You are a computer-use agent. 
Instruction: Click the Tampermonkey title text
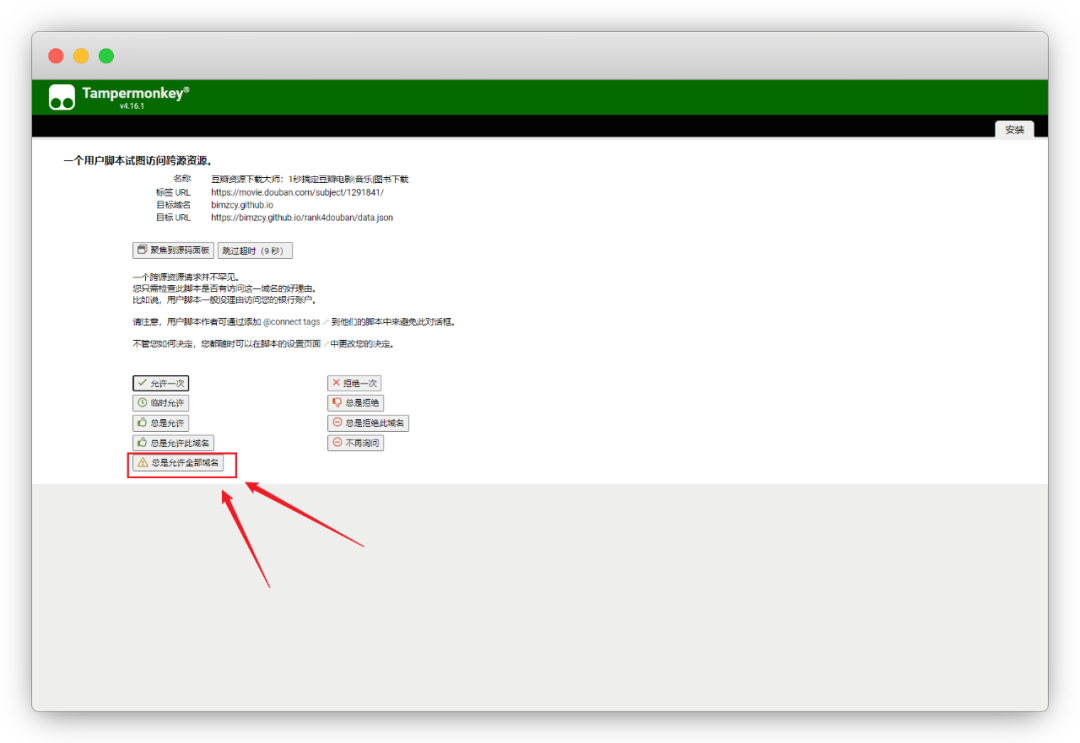tap(134, 93)
